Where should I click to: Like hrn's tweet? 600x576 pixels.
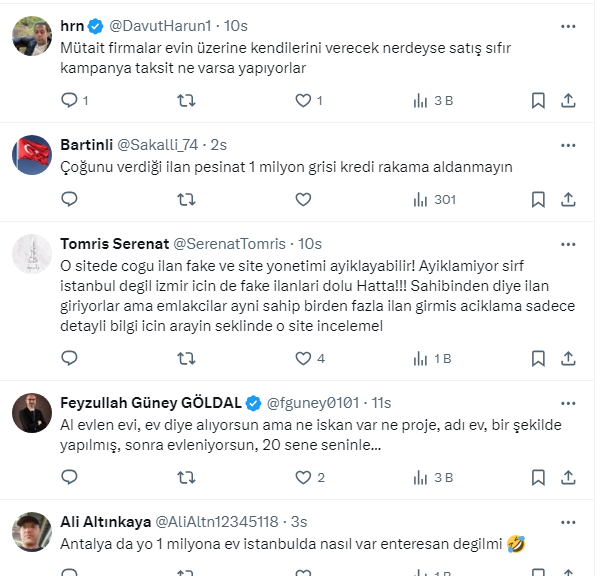click(303, 100)
